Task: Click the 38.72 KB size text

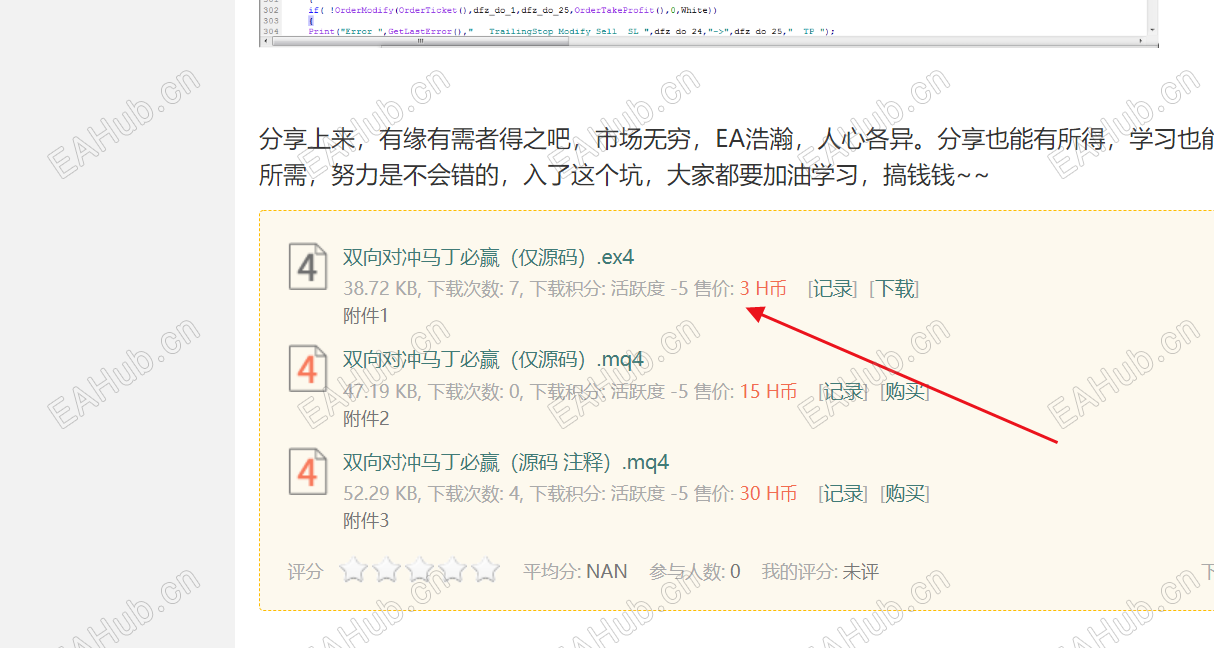Action: [381, 289]
